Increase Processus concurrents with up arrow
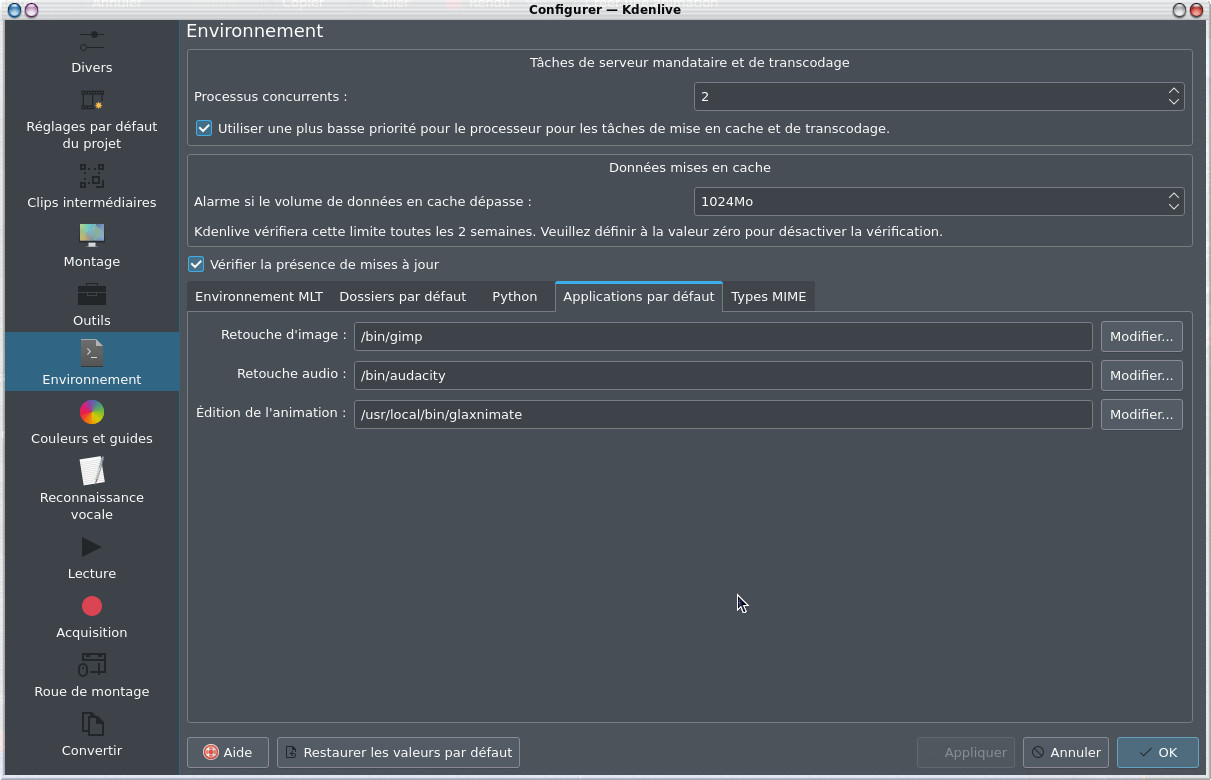 [1174, 91]
